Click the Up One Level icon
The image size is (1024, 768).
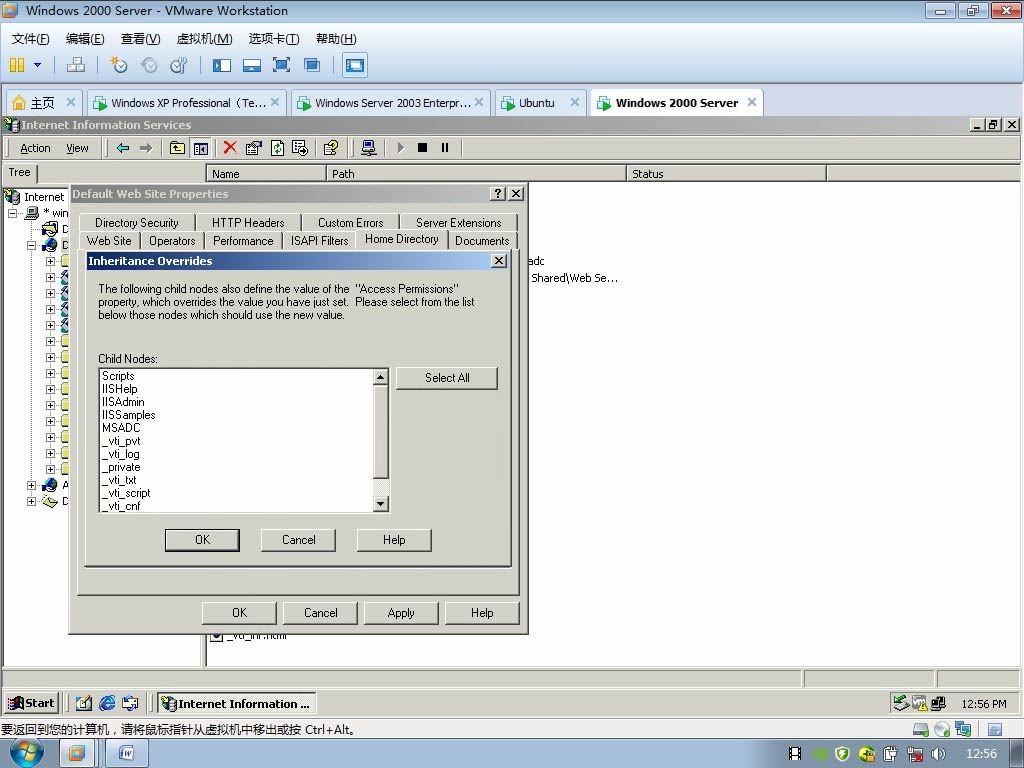177,148
